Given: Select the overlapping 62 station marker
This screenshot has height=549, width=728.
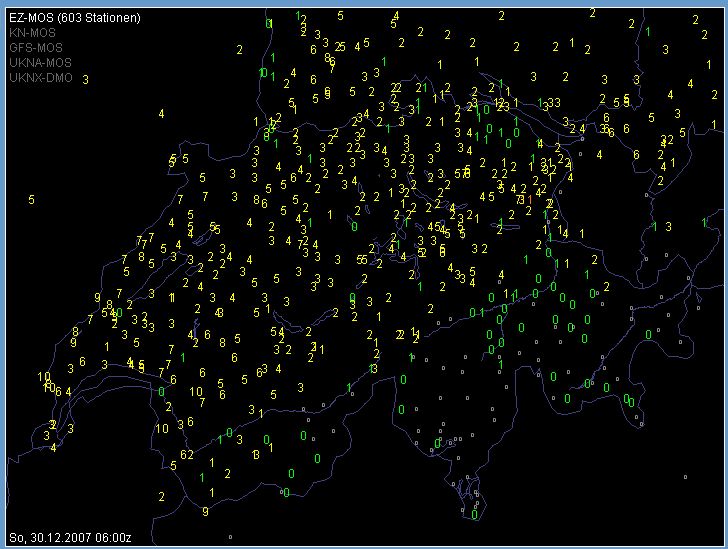Looking at the screenshot, I should pos(186,455).
